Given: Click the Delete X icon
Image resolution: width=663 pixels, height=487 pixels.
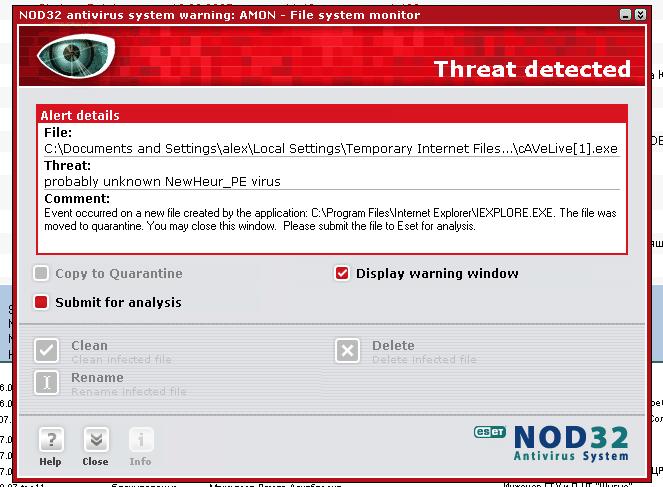Looking at the screenshot, I should point(347,350).
